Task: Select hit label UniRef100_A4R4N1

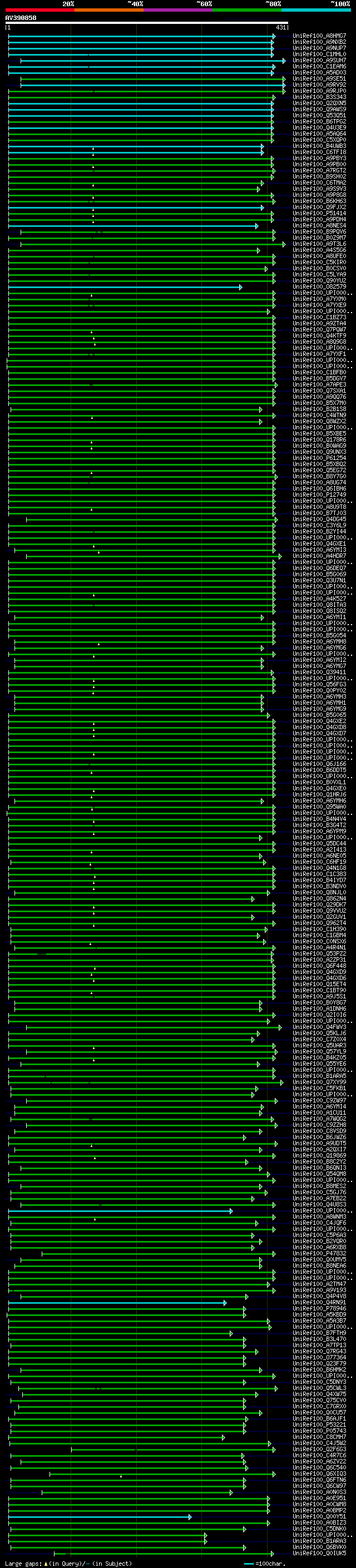Action: pos(319,948)
